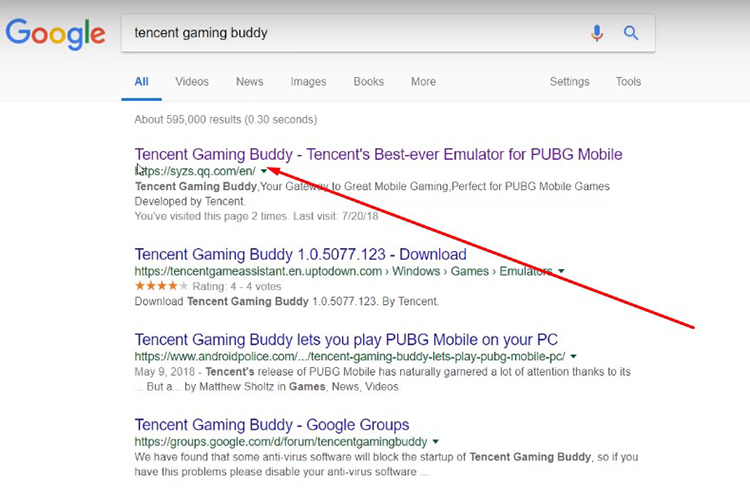
Task: Open search Settings
Action: [569, 82]
